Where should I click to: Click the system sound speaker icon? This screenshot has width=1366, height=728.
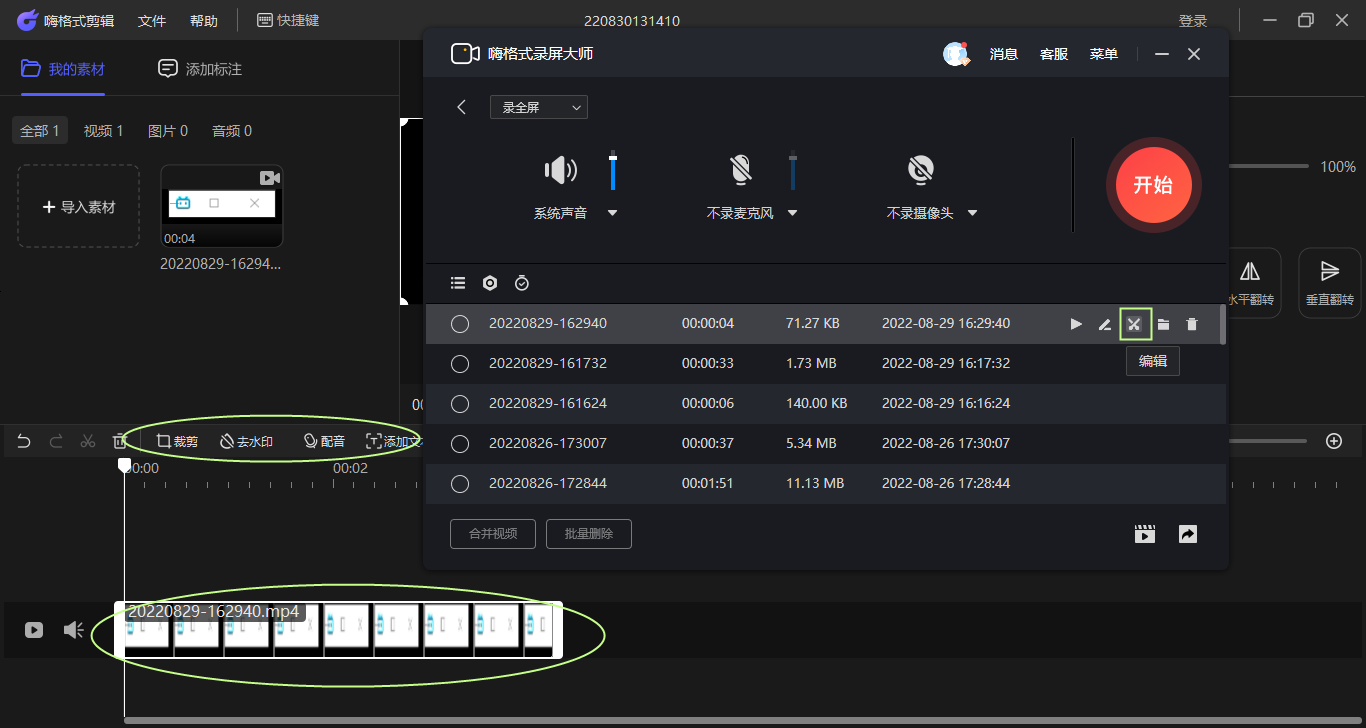[x=560, y=171]
